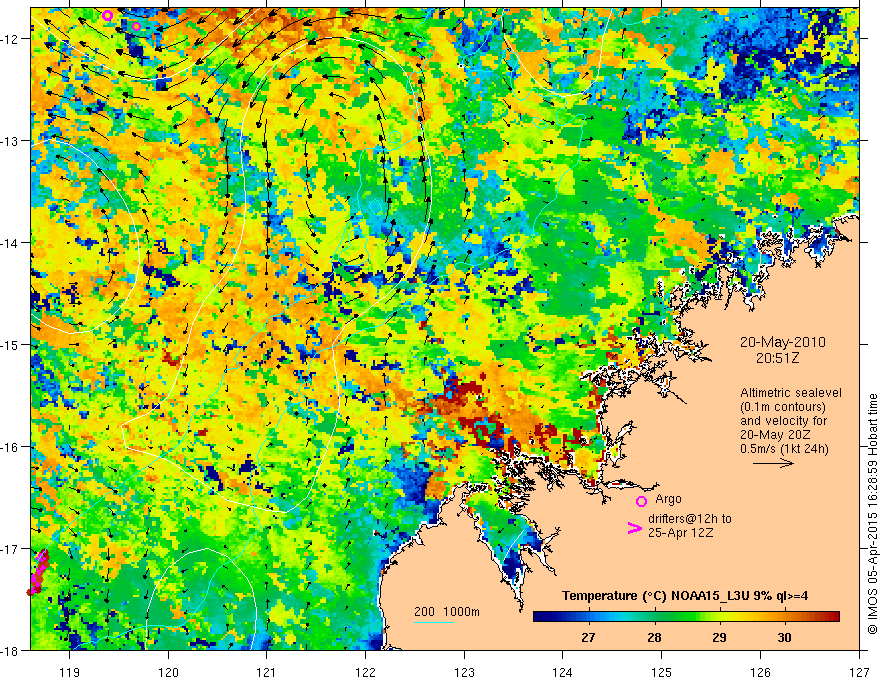880x680 pixels.
Task: Click the 124 longitude axis label
Action: click(563, 672)
